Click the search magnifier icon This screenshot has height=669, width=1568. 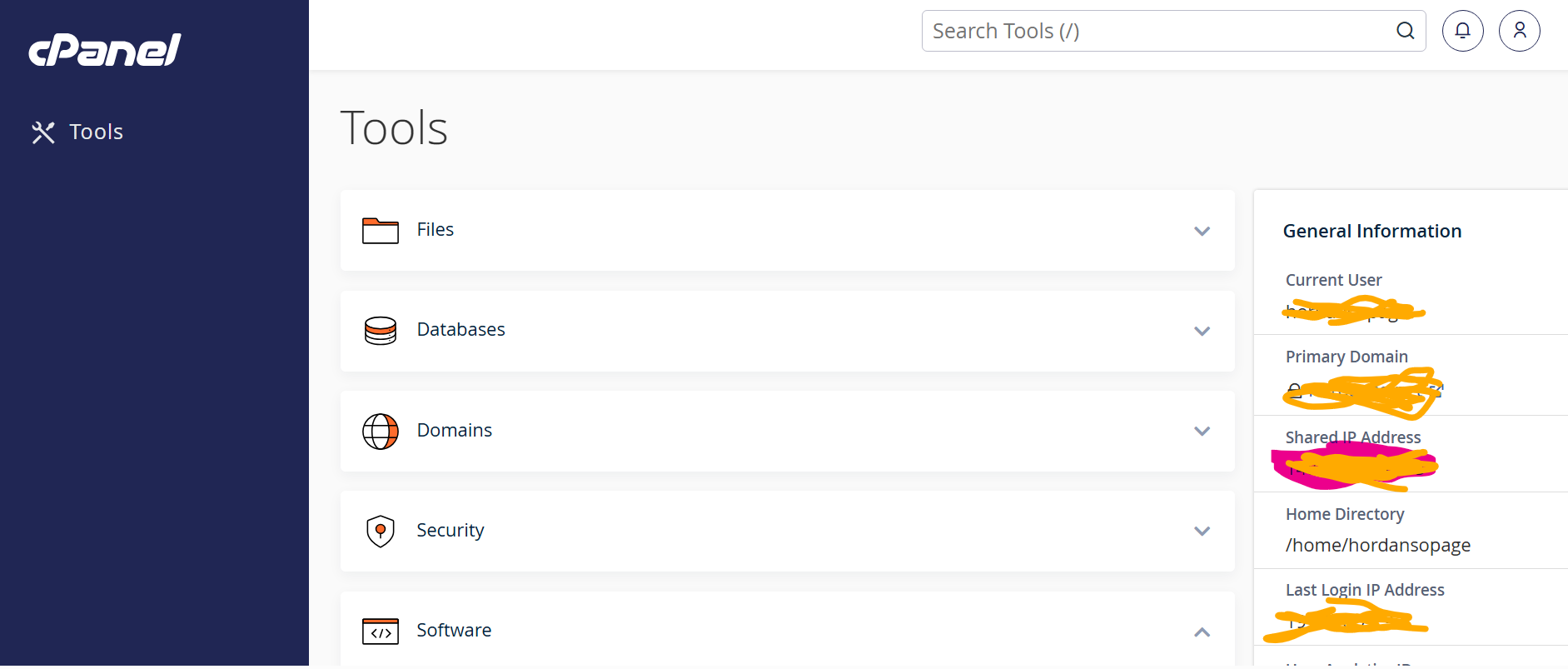click(1405, 30)
